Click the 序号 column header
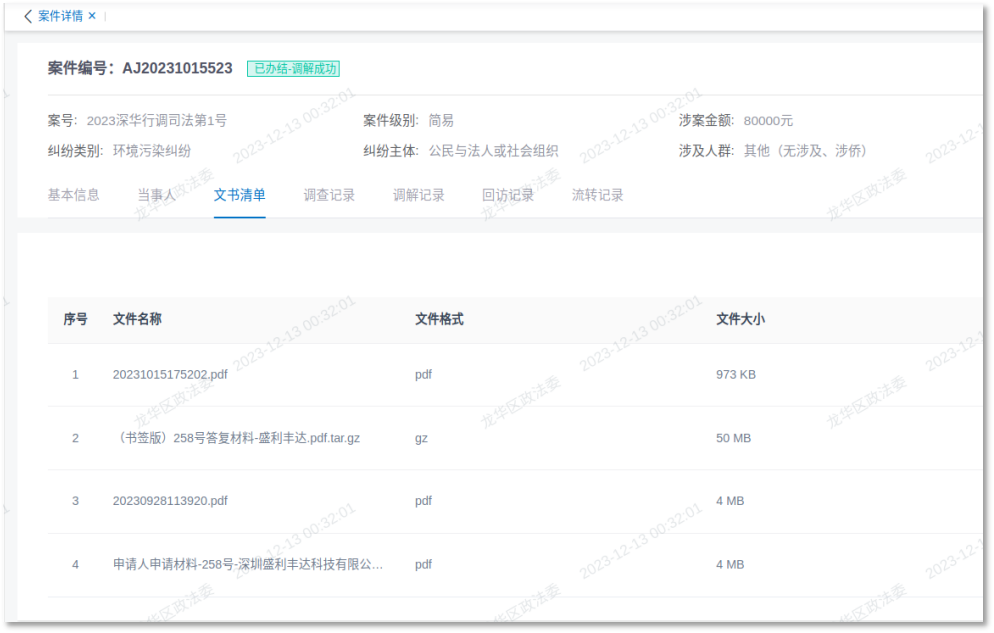Viewport: 994px width, 633px height. click(x=75, y=319)
